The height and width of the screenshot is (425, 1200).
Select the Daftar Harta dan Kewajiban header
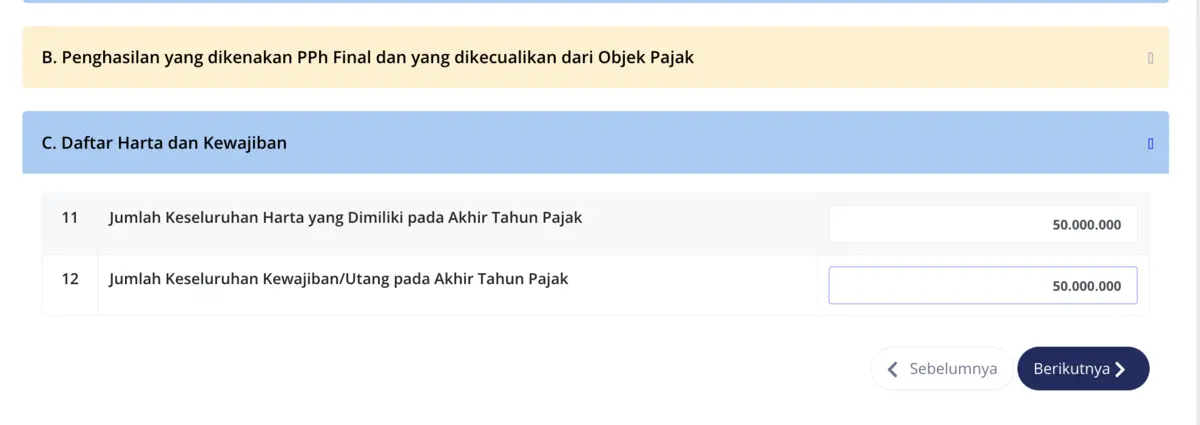point(164,143)
